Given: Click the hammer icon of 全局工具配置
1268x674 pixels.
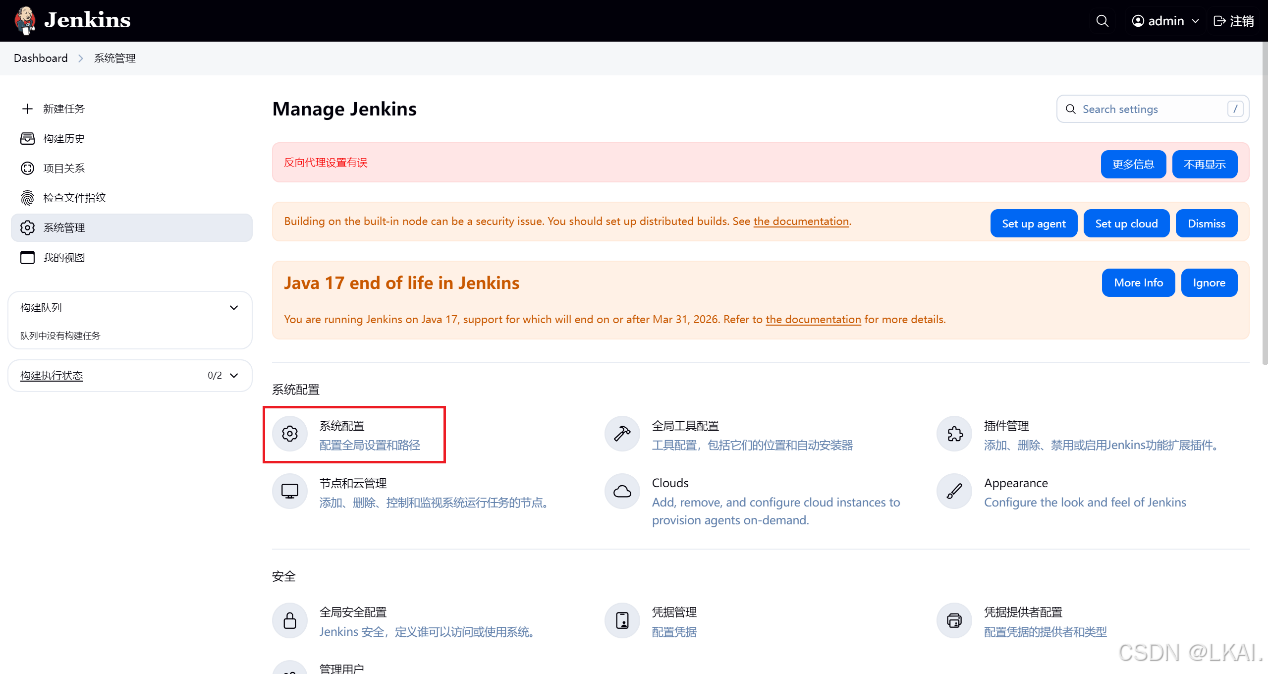Looking at the screenshot, I should click(x=622, y=434).
